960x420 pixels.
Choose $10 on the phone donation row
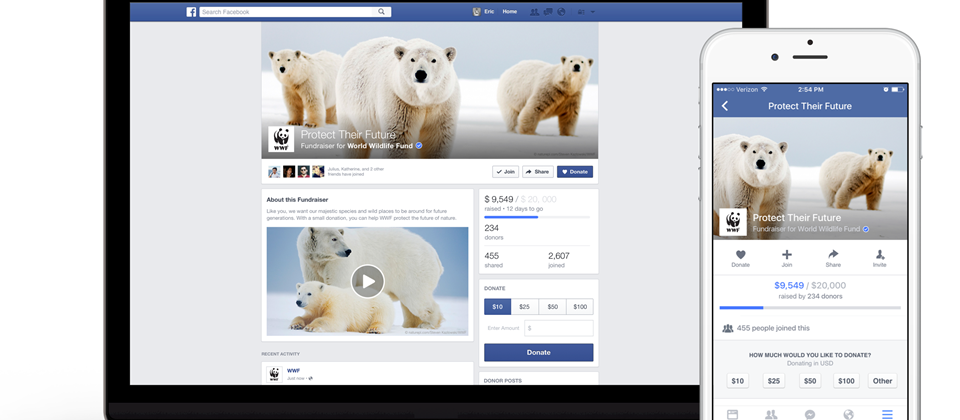pyautogui.click(x=738, y=381)
